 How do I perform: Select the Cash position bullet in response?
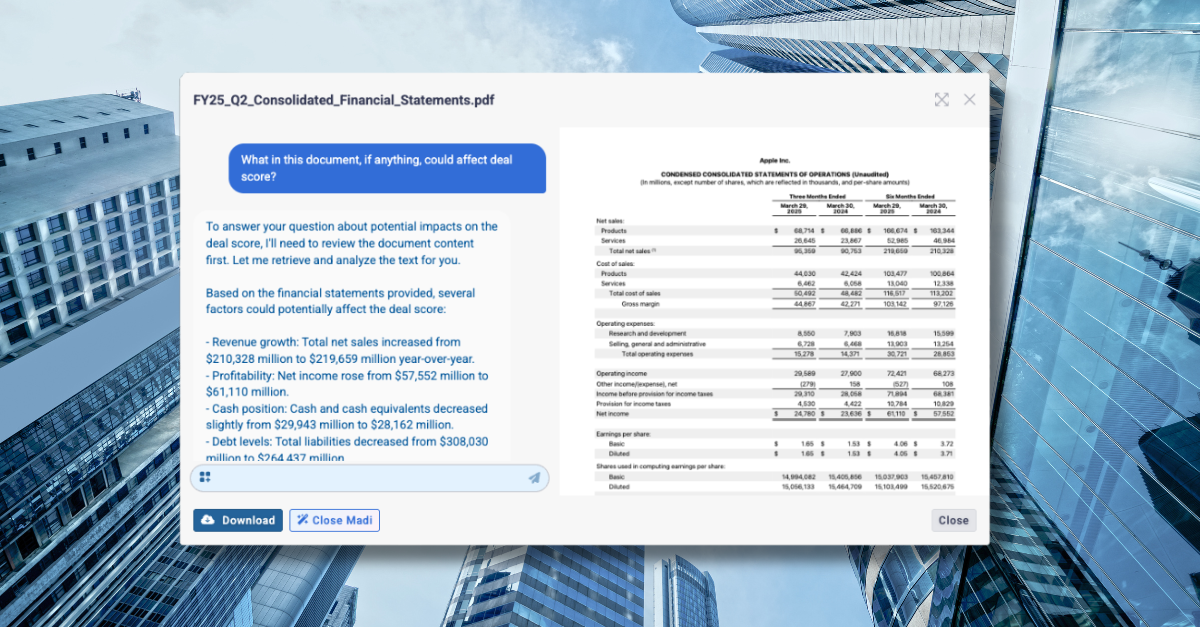pos(347,417)
